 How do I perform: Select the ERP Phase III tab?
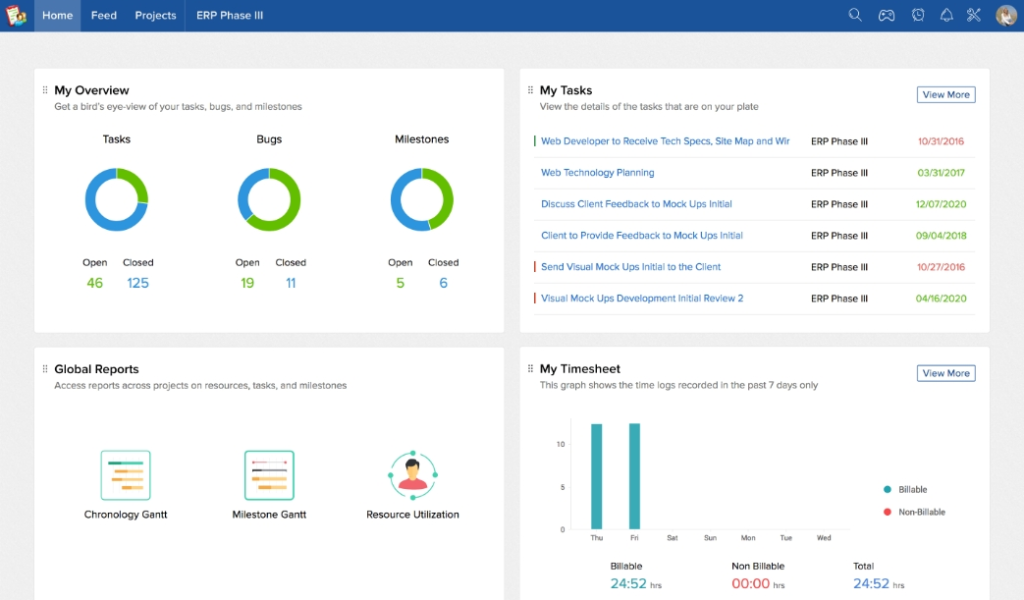(229, 15)
